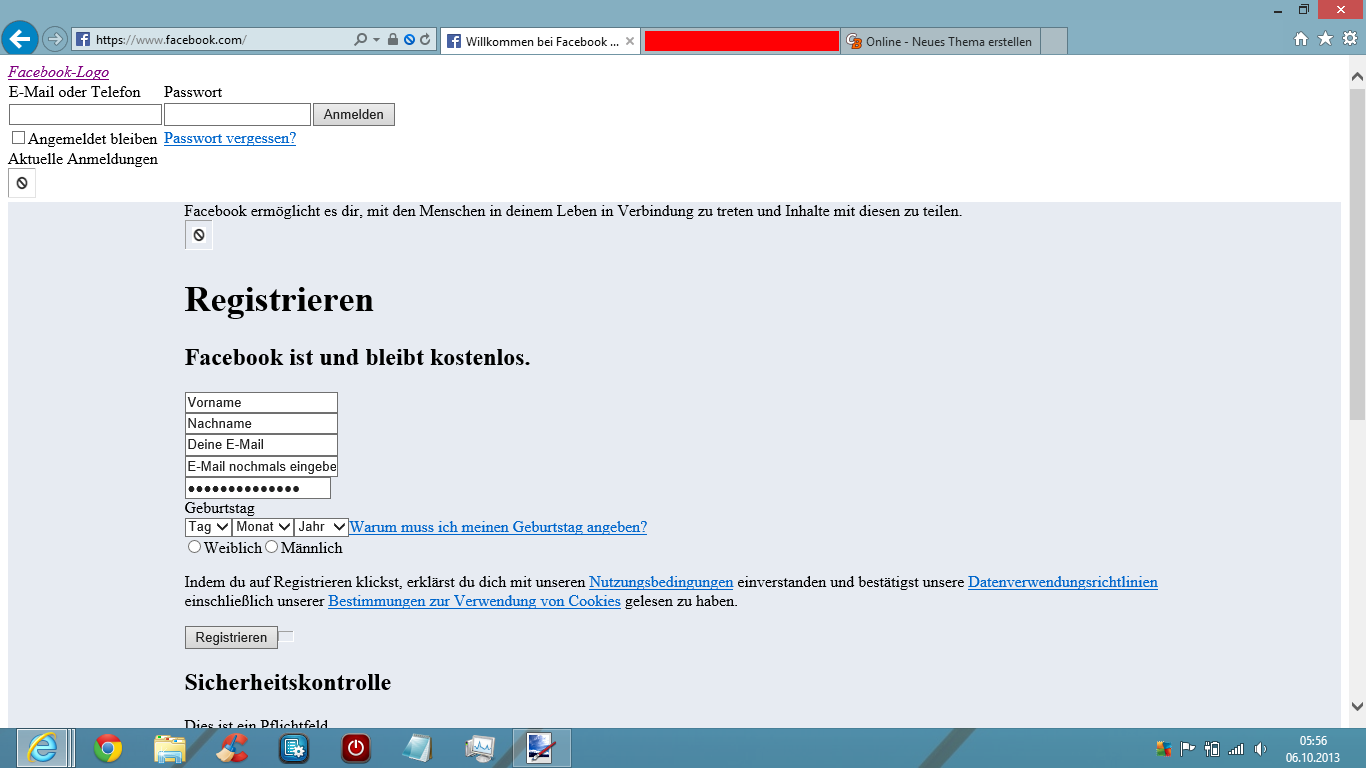Click the magnifier search icon in address bar
Image resolution: width=1366 pixels, height=768 pixels.
click(x=361, y=40)
